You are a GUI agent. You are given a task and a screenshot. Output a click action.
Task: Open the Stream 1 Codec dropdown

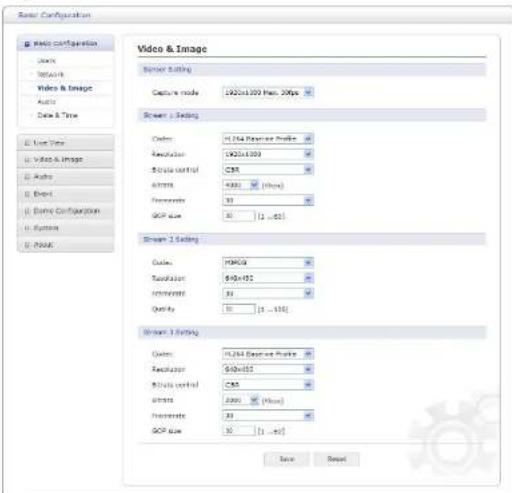[268, 139]
